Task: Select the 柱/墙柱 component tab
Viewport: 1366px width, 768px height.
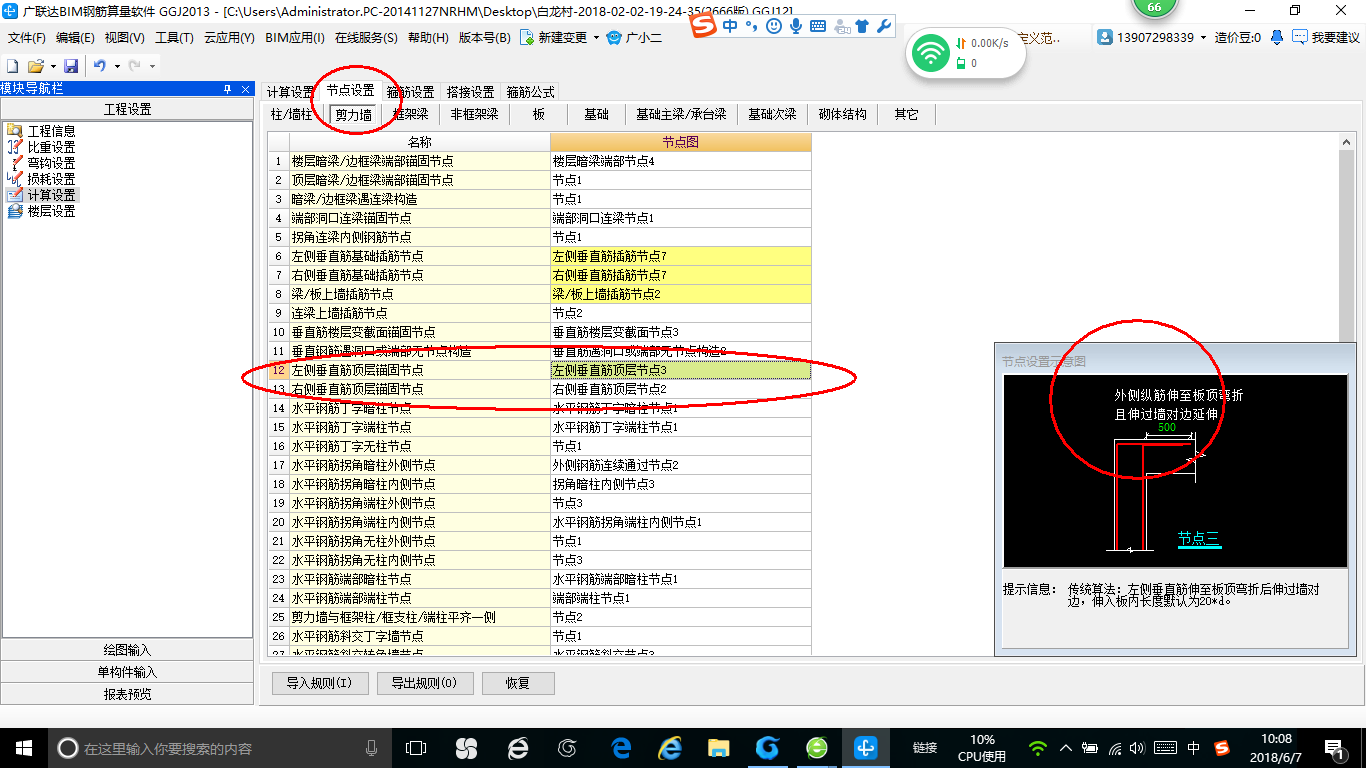Action: (292, 115)
